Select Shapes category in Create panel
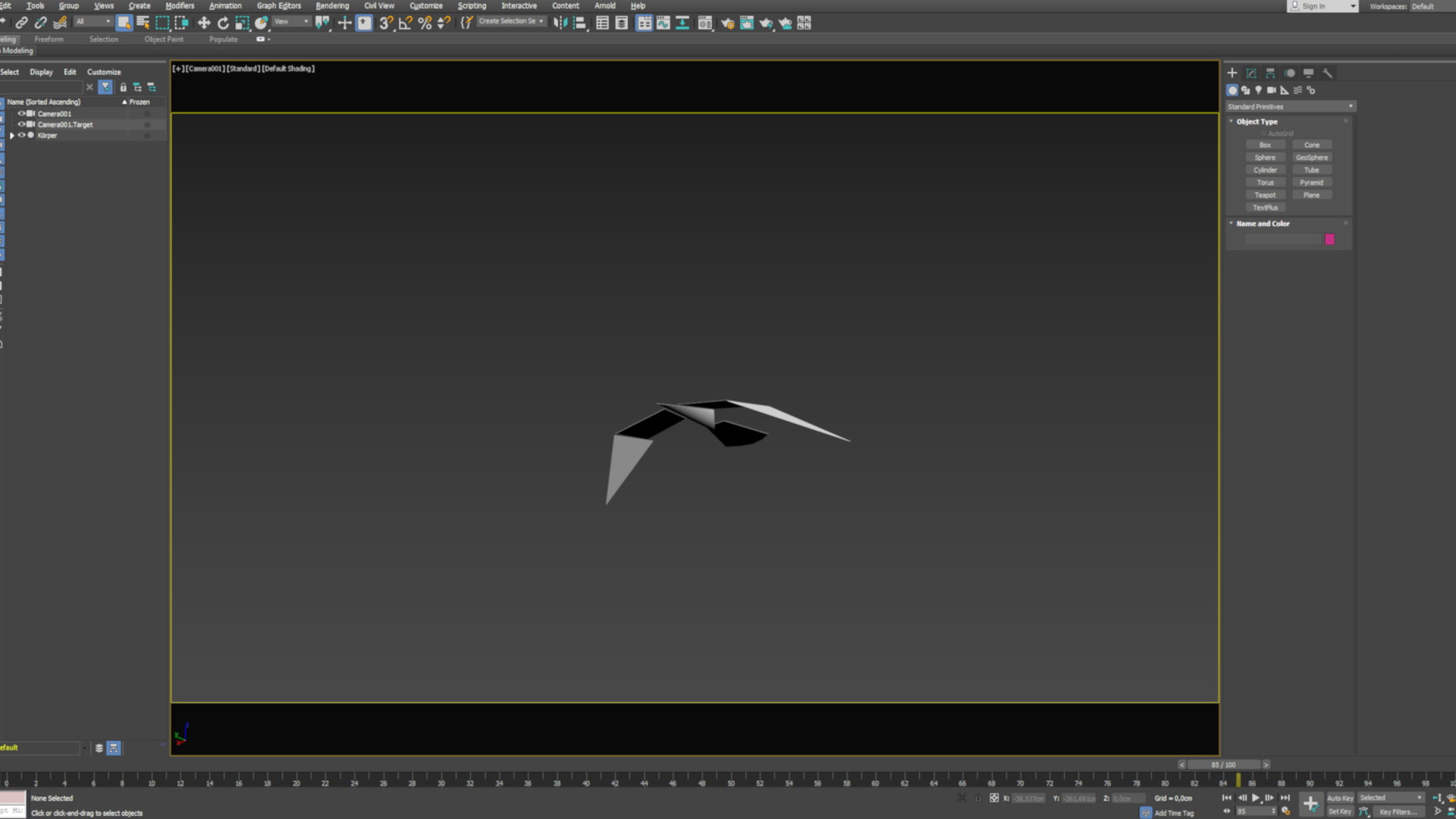 pos(1245,89)
